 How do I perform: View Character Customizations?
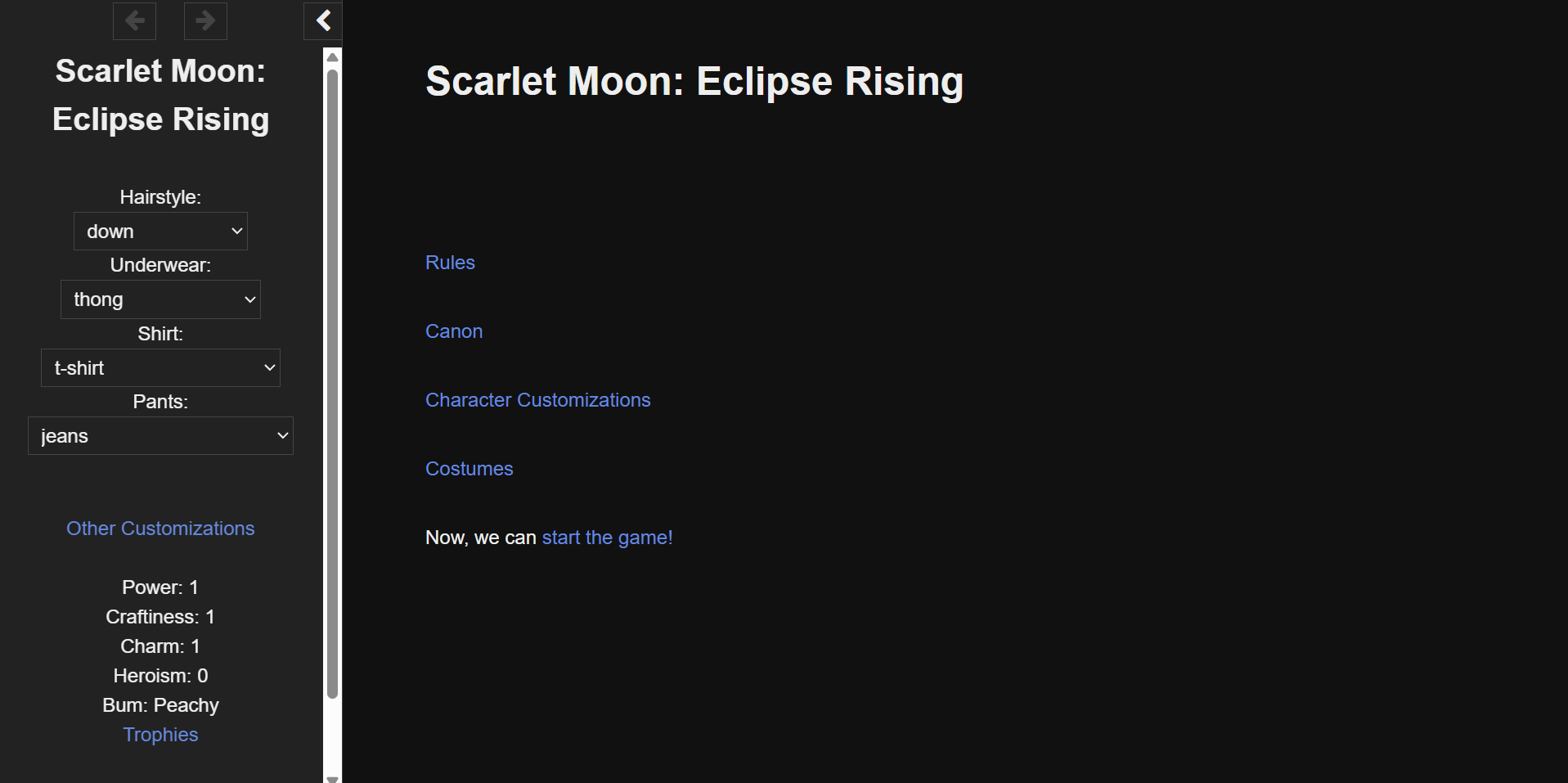[x=537, y=399]
